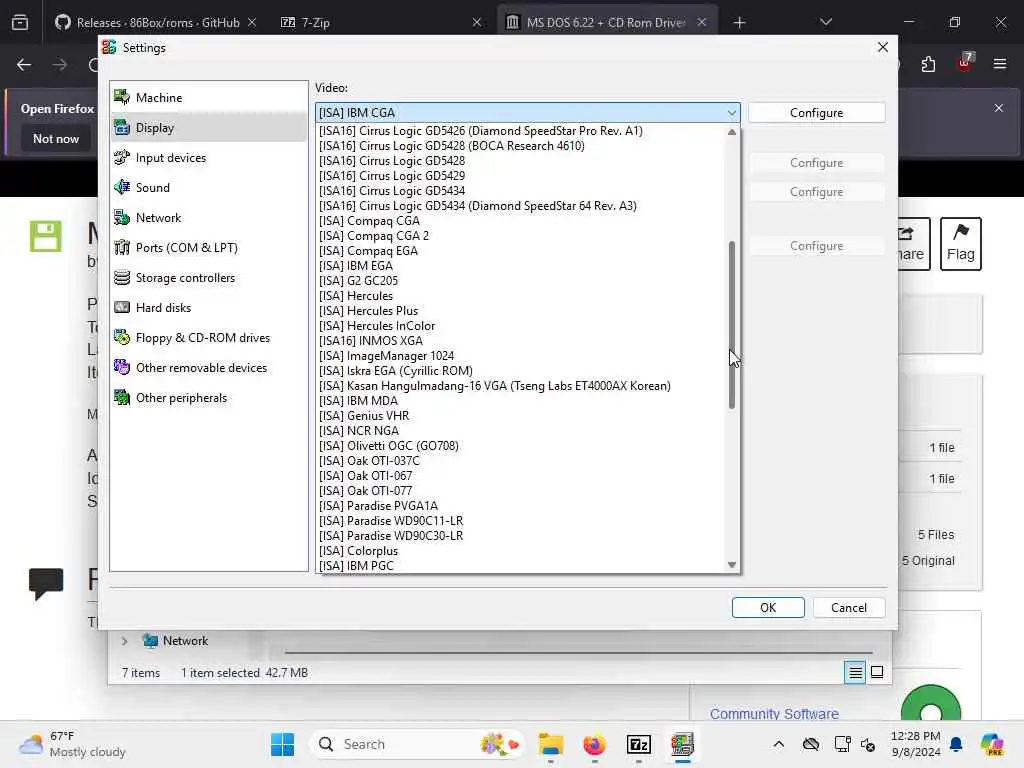Select Cirrus Logic GD5428 BOCA Research entry

[x=520, y=146]
